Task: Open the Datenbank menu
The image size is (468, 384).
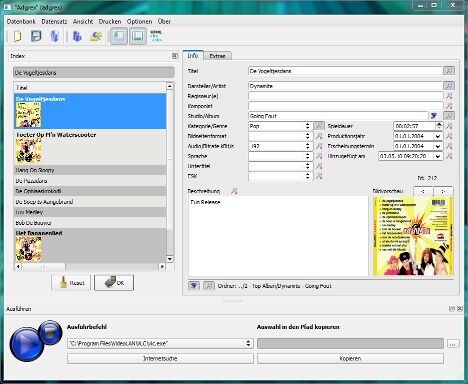Action: 21,21
